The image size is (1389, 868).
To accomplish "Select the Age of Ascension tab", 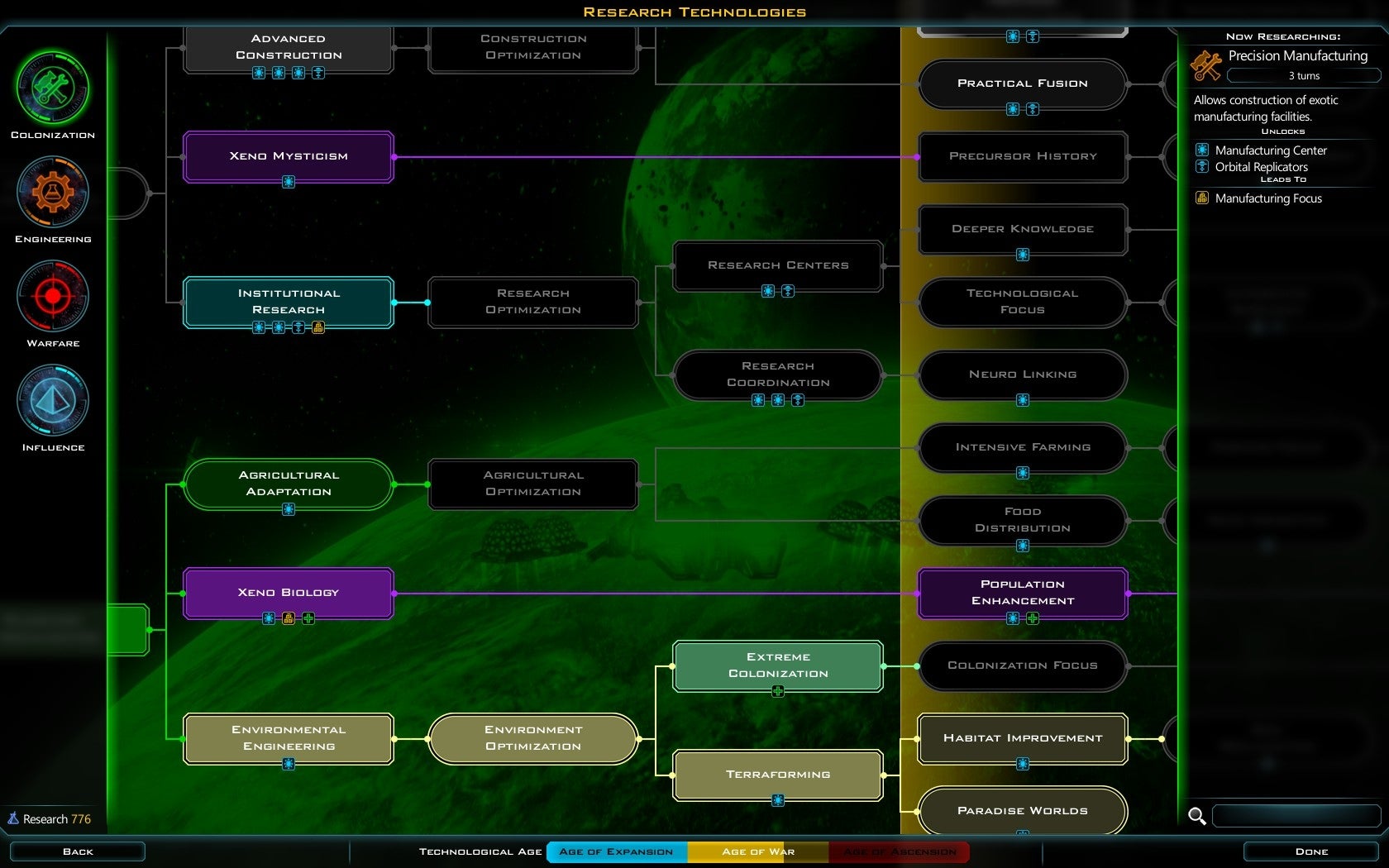I will pyautogui.click(x=900, y=851).
